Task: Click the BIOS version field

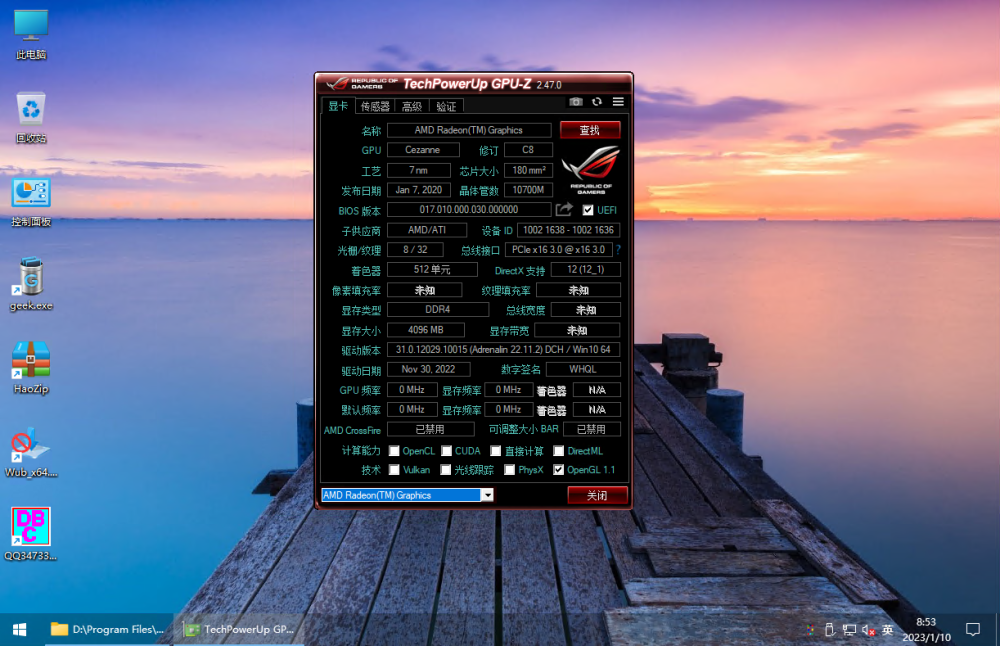Action: point(469,209)
